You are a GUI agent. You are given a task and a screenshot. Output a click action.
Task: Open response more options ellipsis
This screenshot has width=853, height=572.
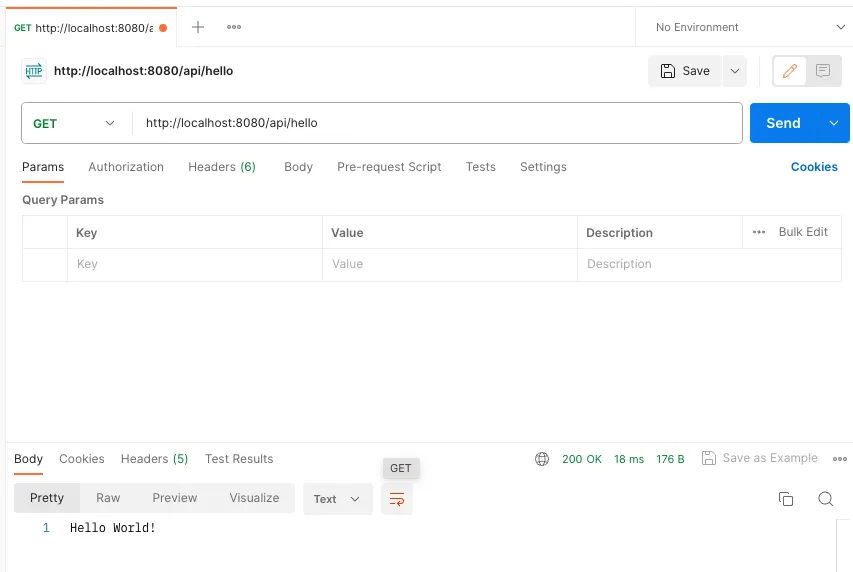click(839, 459)
